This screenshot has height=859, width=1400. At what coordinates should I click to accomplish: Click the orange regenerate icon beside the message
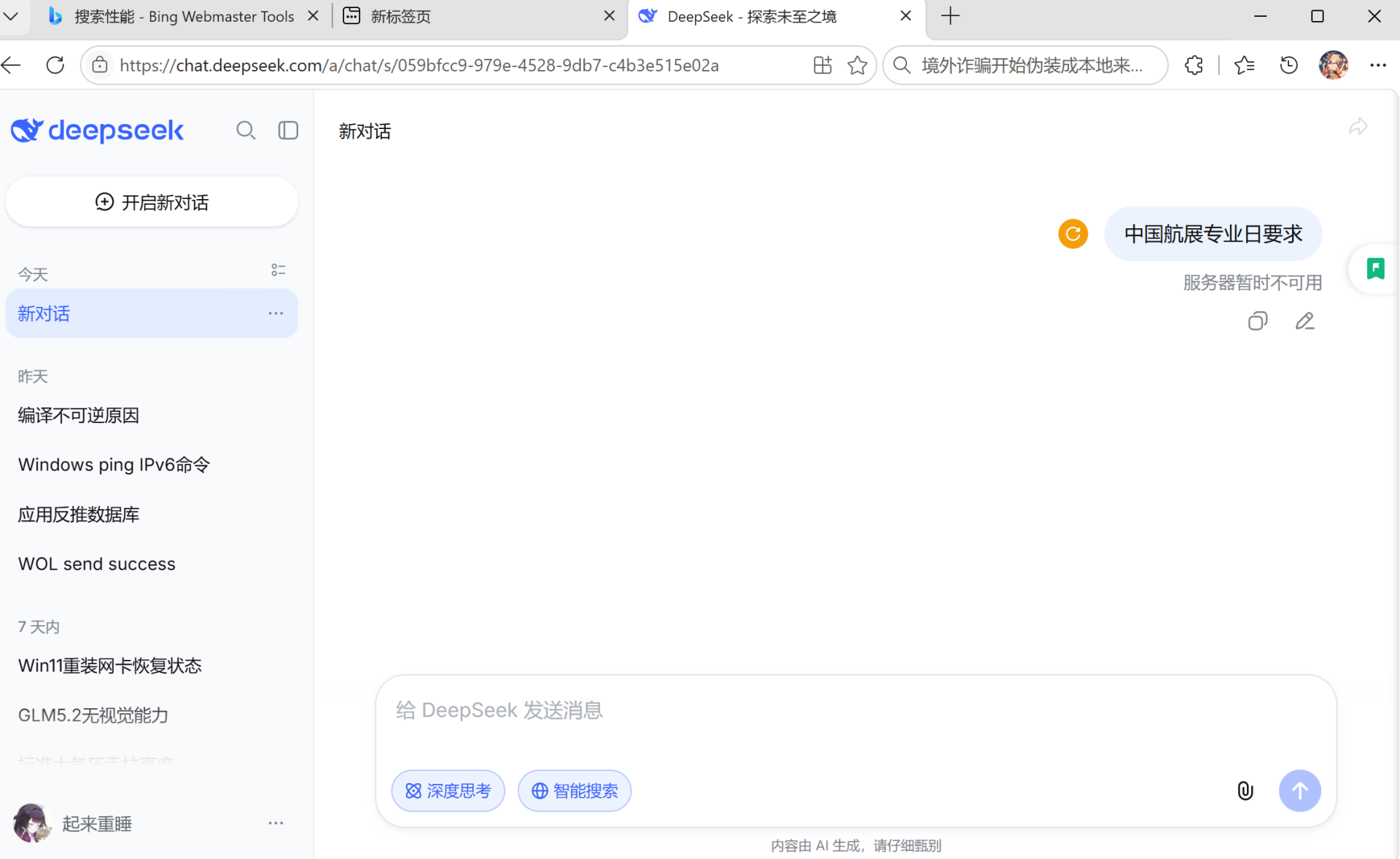(1073, 234)
